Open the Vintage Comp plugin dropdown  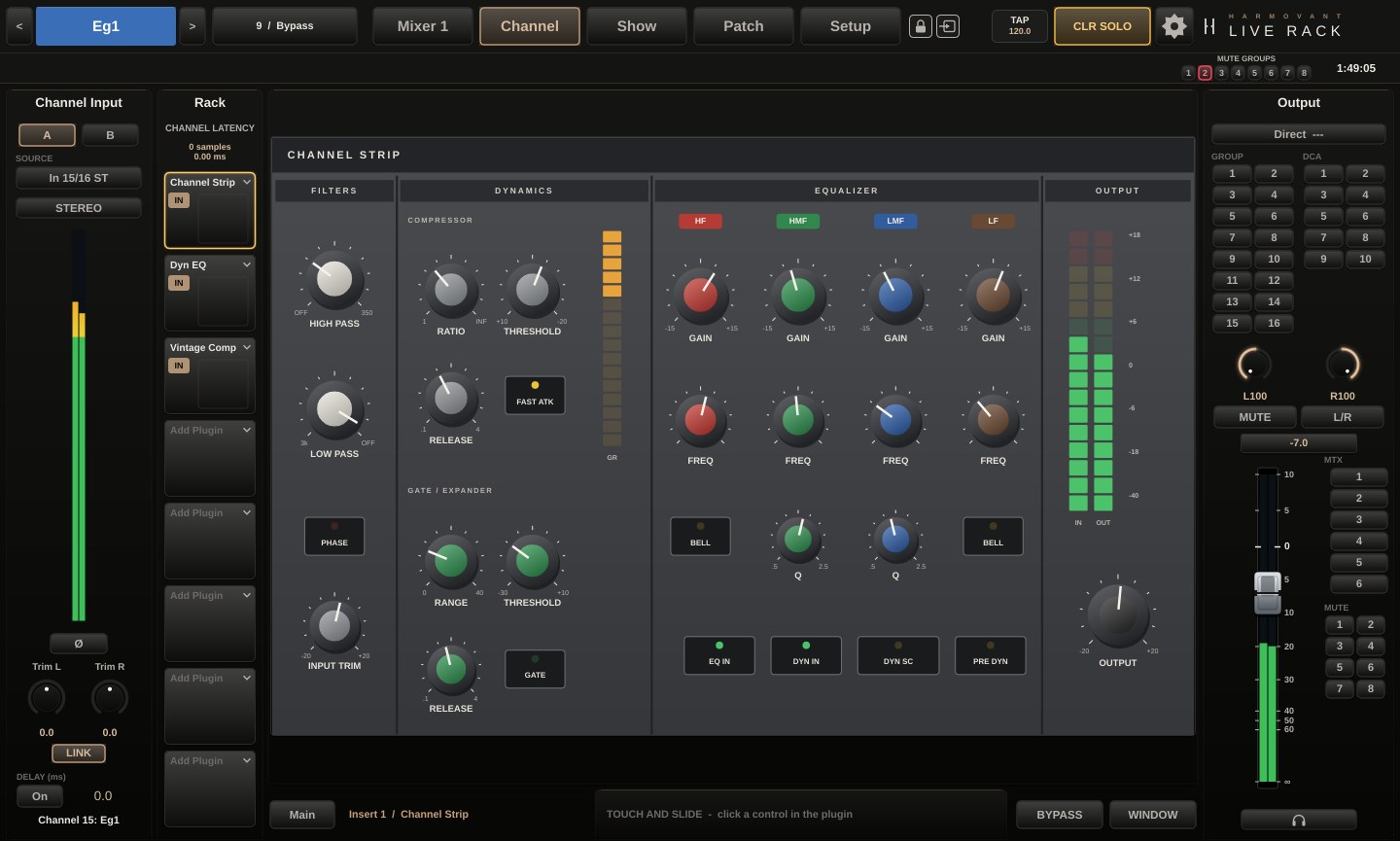click(247, 347)
